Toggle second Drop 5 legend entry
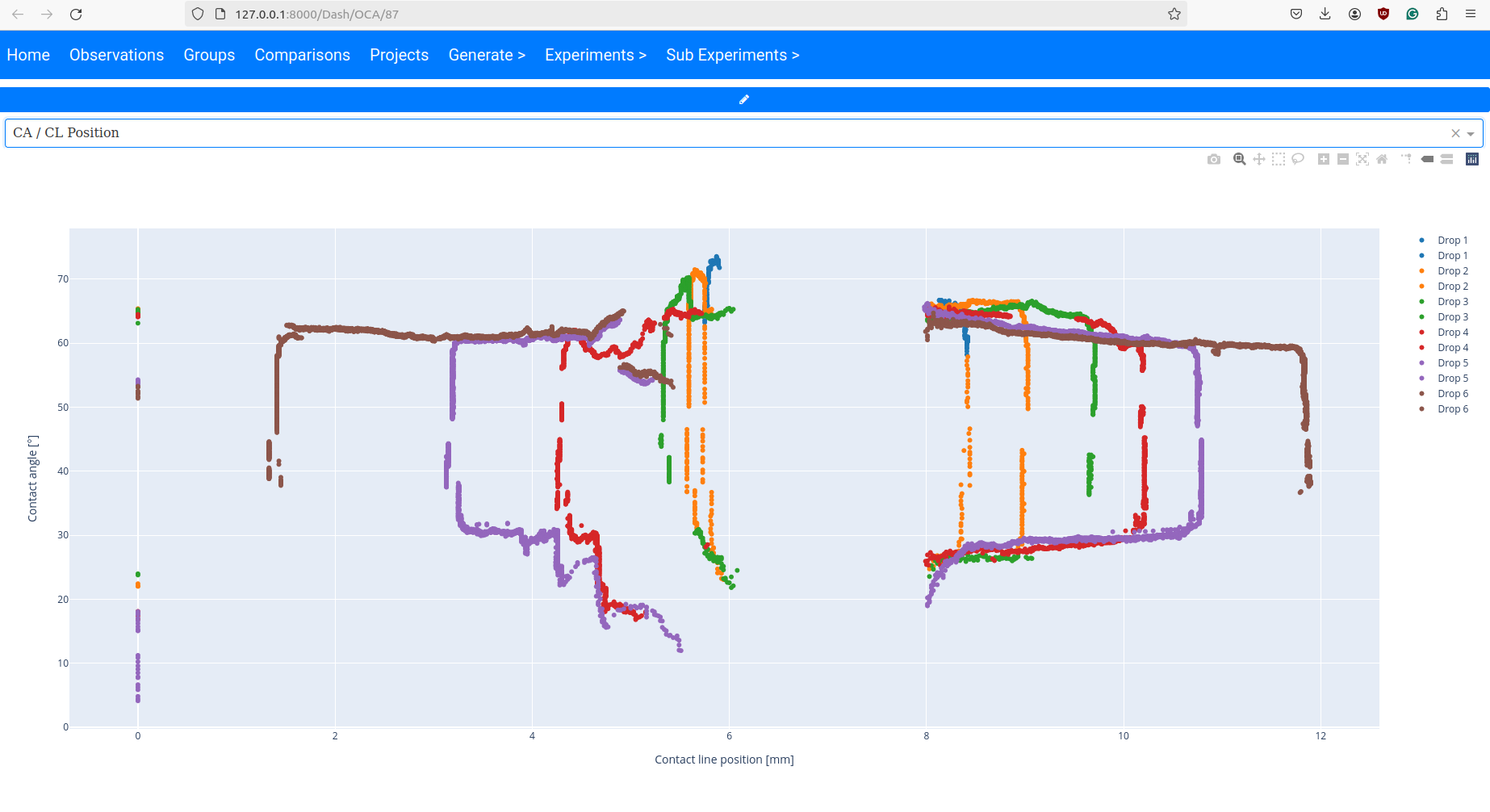The image size is (1490, 812). [1444, 379]
